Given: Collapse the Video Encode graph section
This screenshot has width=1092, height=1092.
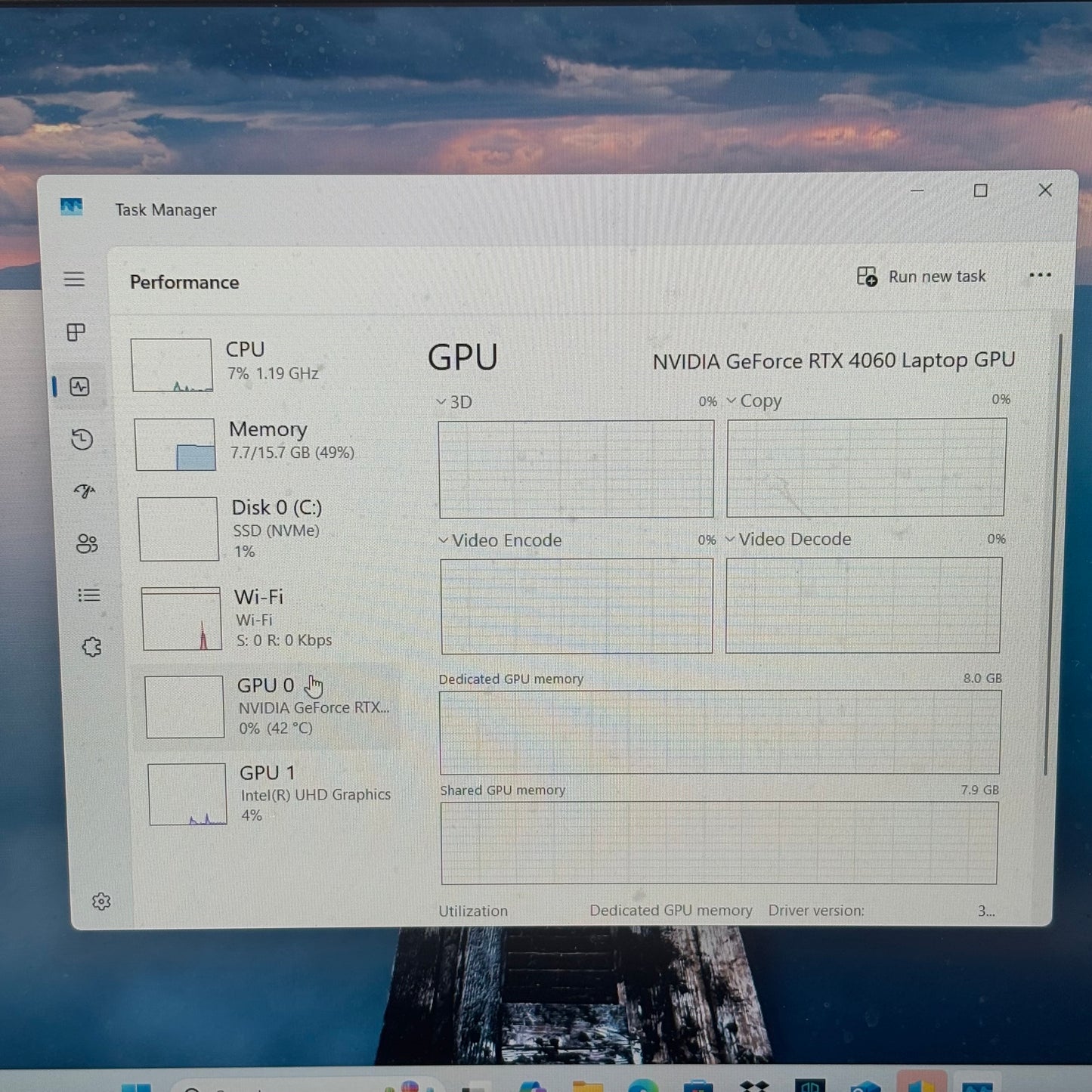Looking at the screenshot, I should coord(442,540).
